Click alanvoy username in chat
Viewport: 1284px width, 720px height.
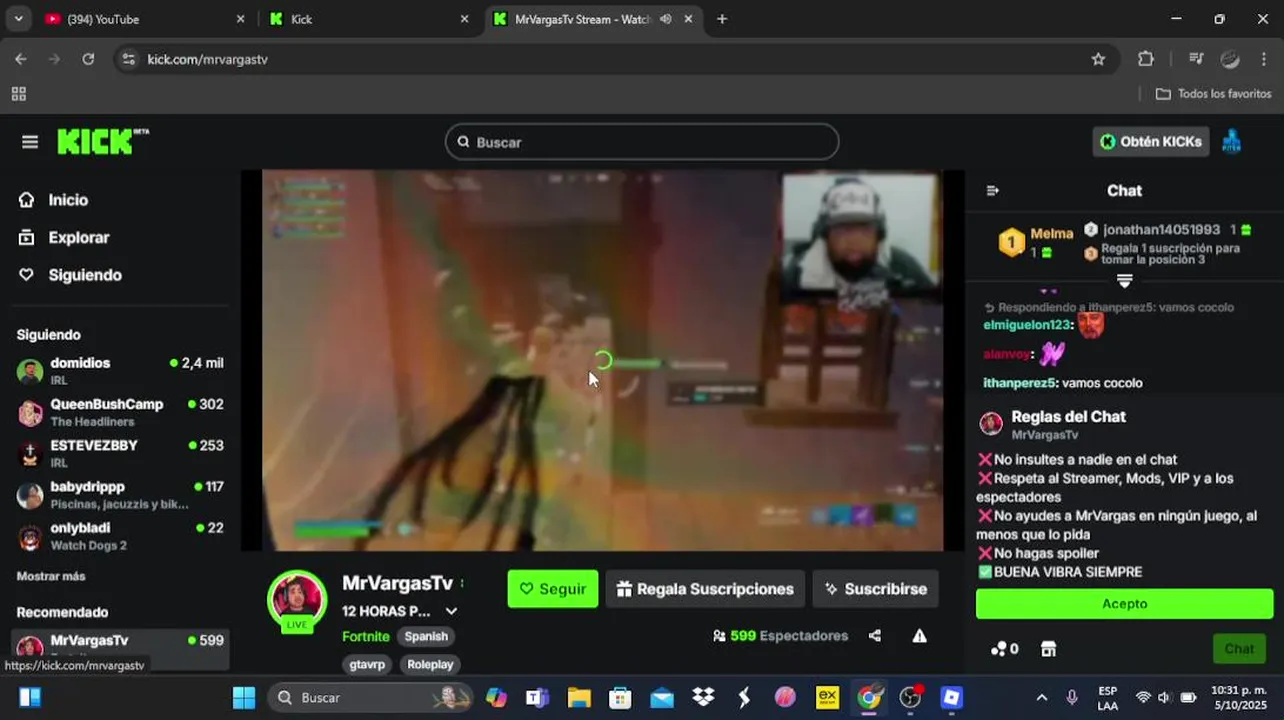tap(1006, 354)
